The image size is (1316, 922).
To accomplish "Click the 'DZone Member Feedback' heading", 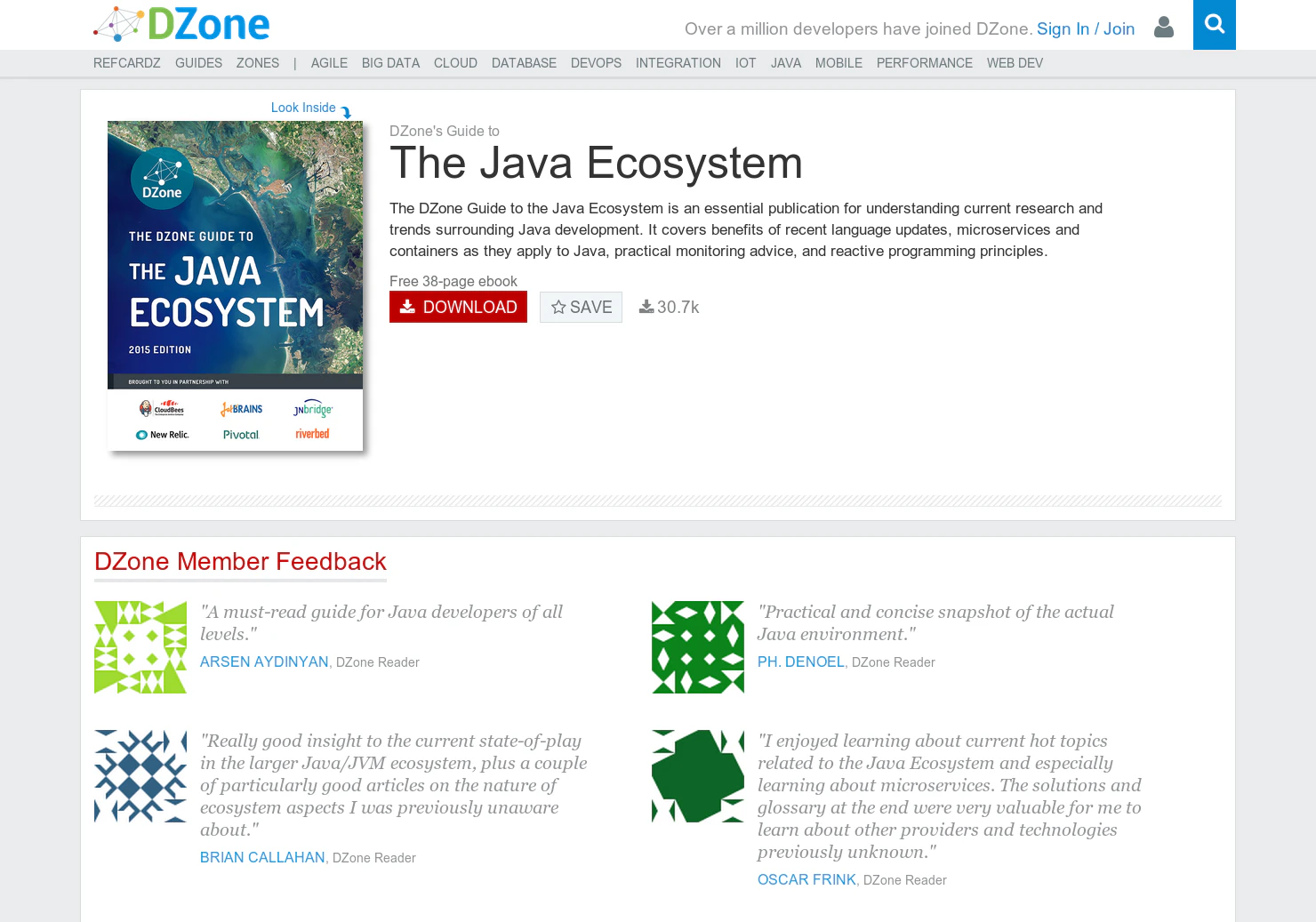I will pos(240,562).
